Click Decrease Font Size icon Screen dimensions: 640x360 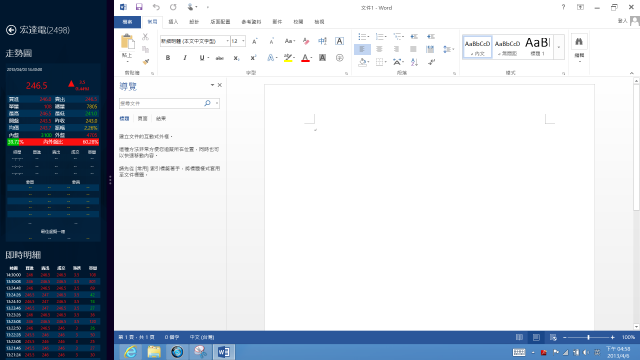coord(271,41)
